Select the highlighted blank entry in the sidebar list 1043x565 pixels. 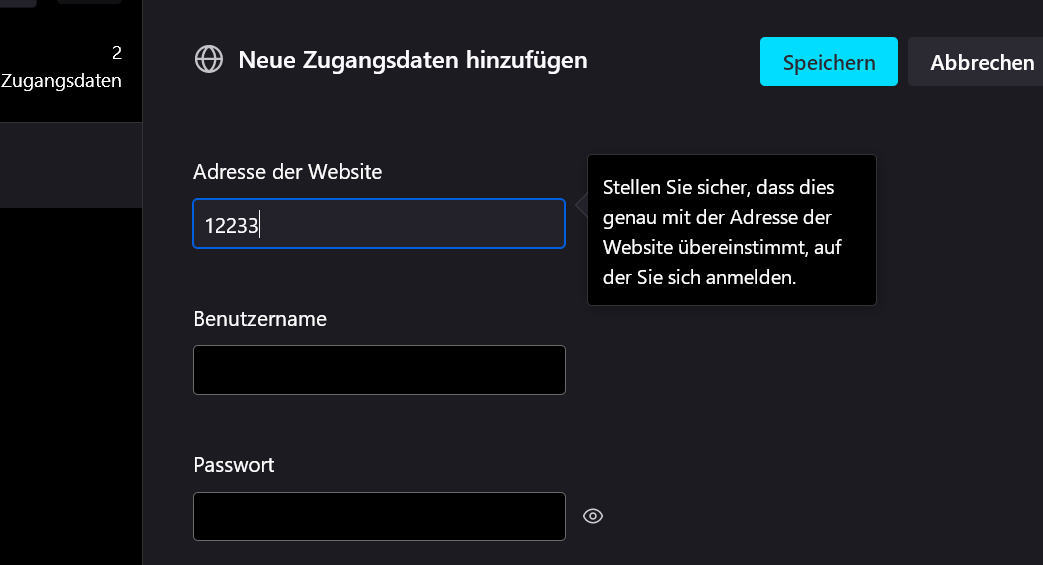pyautogui.click(x=70, y=165)
